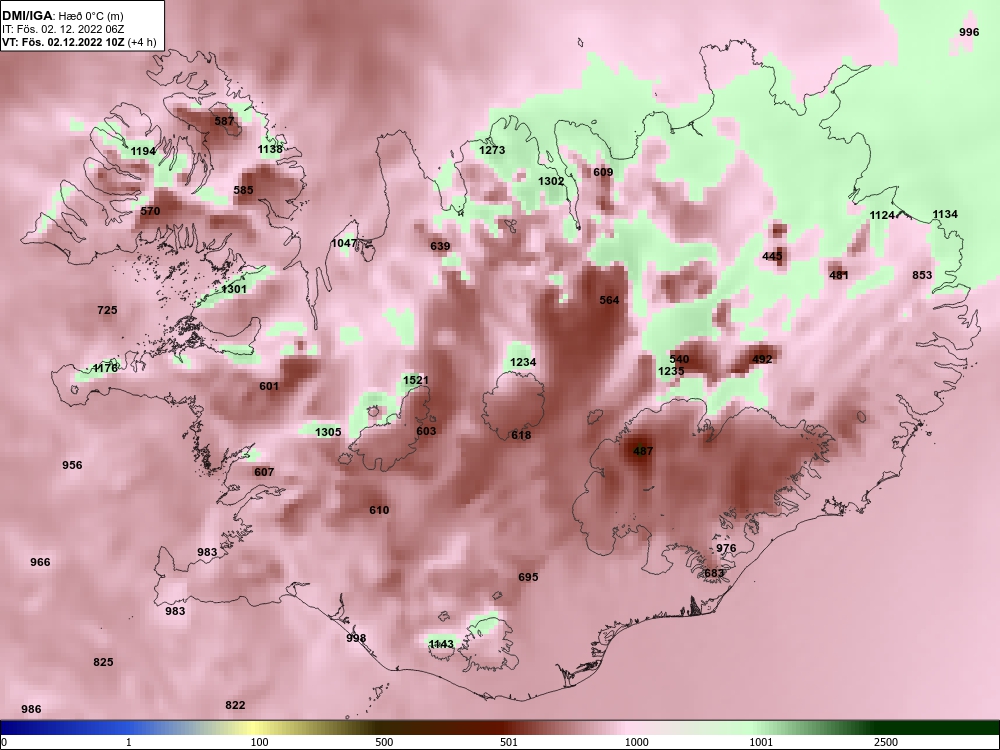1000x750 pixels.
Task: Select the 1235 map label
Action: 671,371
